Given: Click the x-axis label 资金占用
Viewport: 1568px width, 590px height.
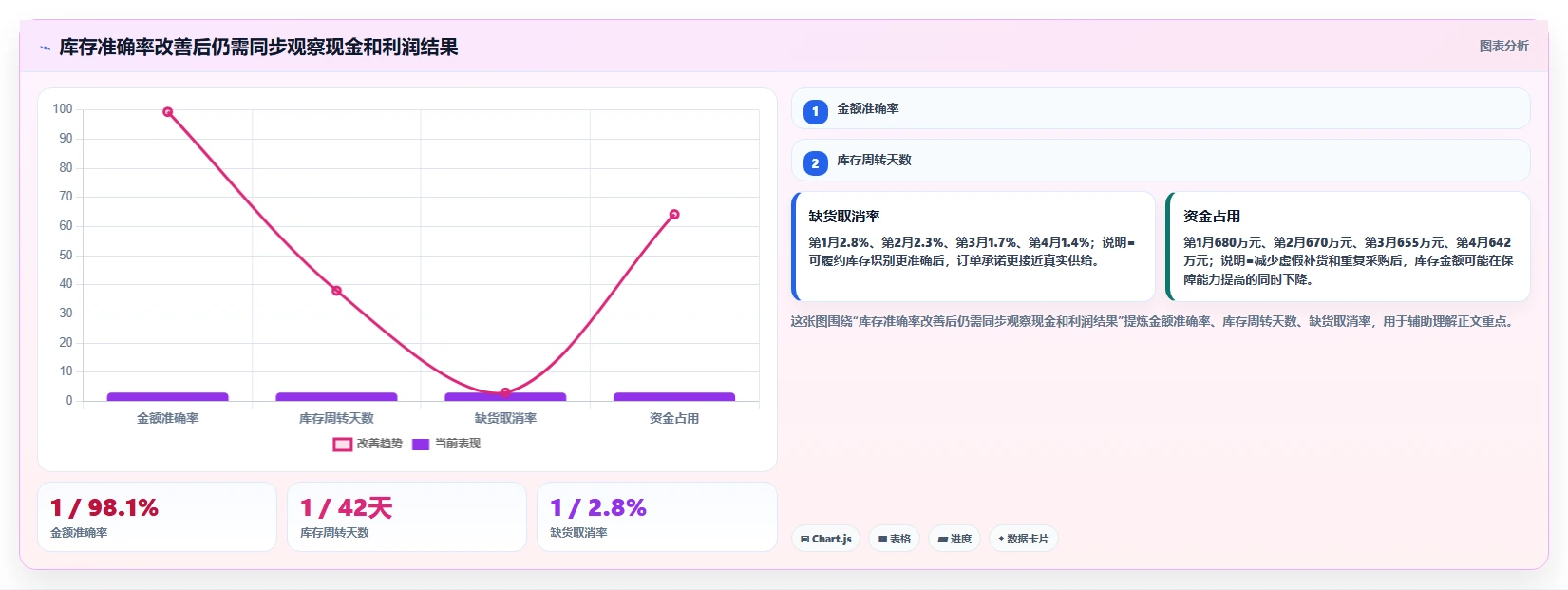Looking at the screenshot, I should (x=674, y=418).
